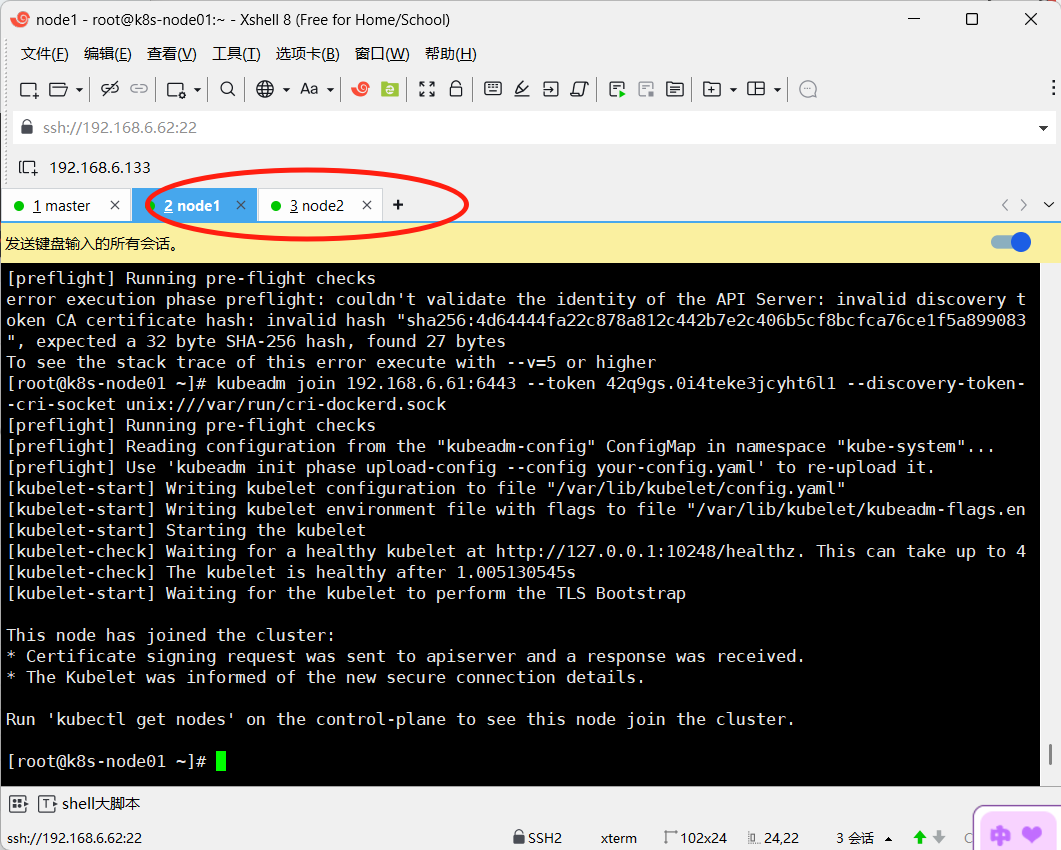The width and height of the screenshot is (1061, 850).
Task: Click the Disconnect broken-link icon
Action: pos(110,89)
